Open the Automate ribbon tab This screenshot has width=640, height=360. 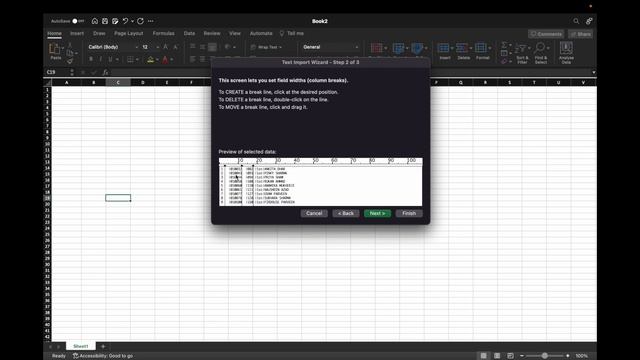pyautogui.click(x=261, y=33)
